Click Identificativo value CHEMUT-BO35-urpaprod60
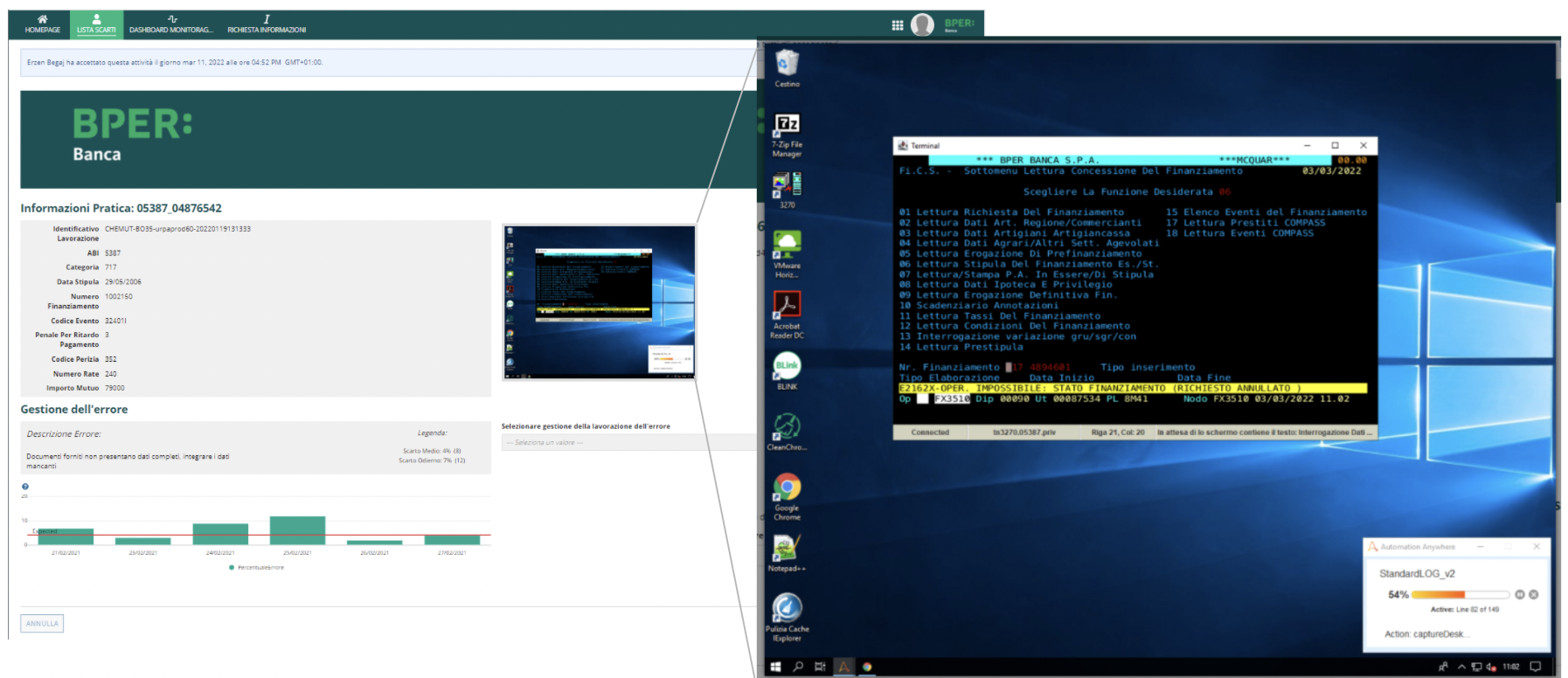The width and height of the screenshot is (1568, 678). point(177,229)
